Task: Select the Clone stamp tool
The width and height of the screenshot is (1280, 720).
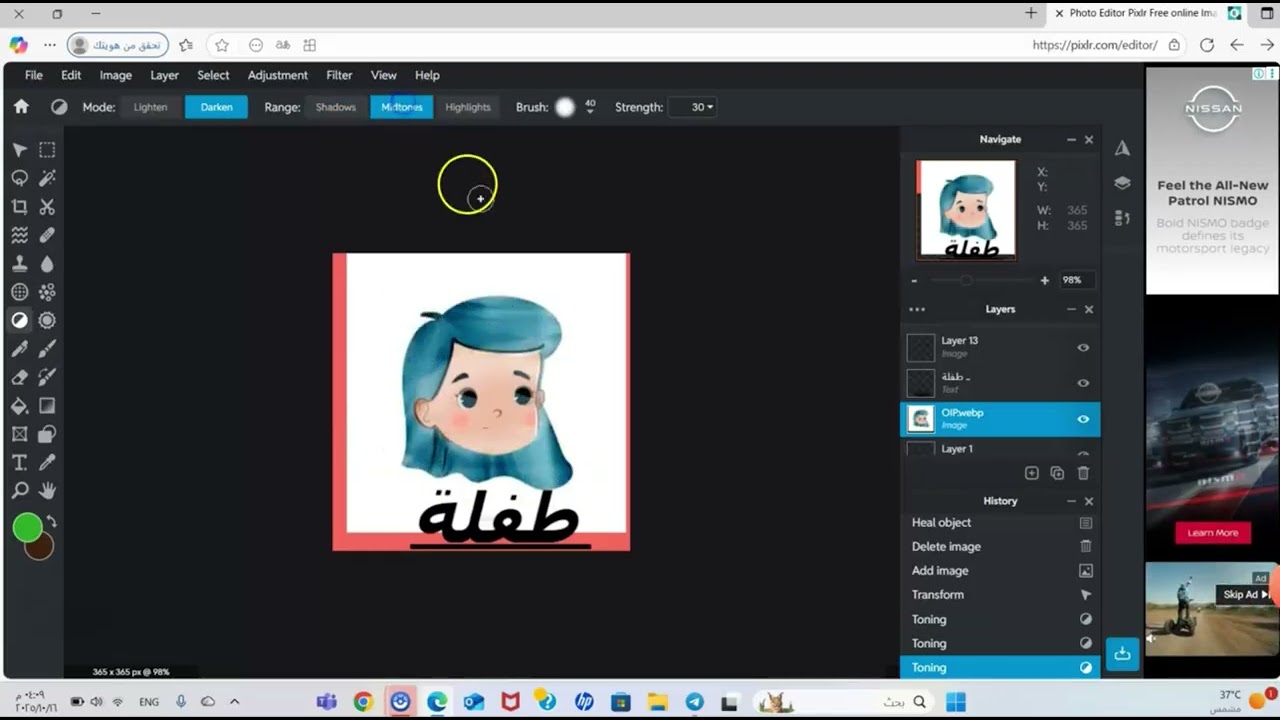Action: click(x=19, y=264)
